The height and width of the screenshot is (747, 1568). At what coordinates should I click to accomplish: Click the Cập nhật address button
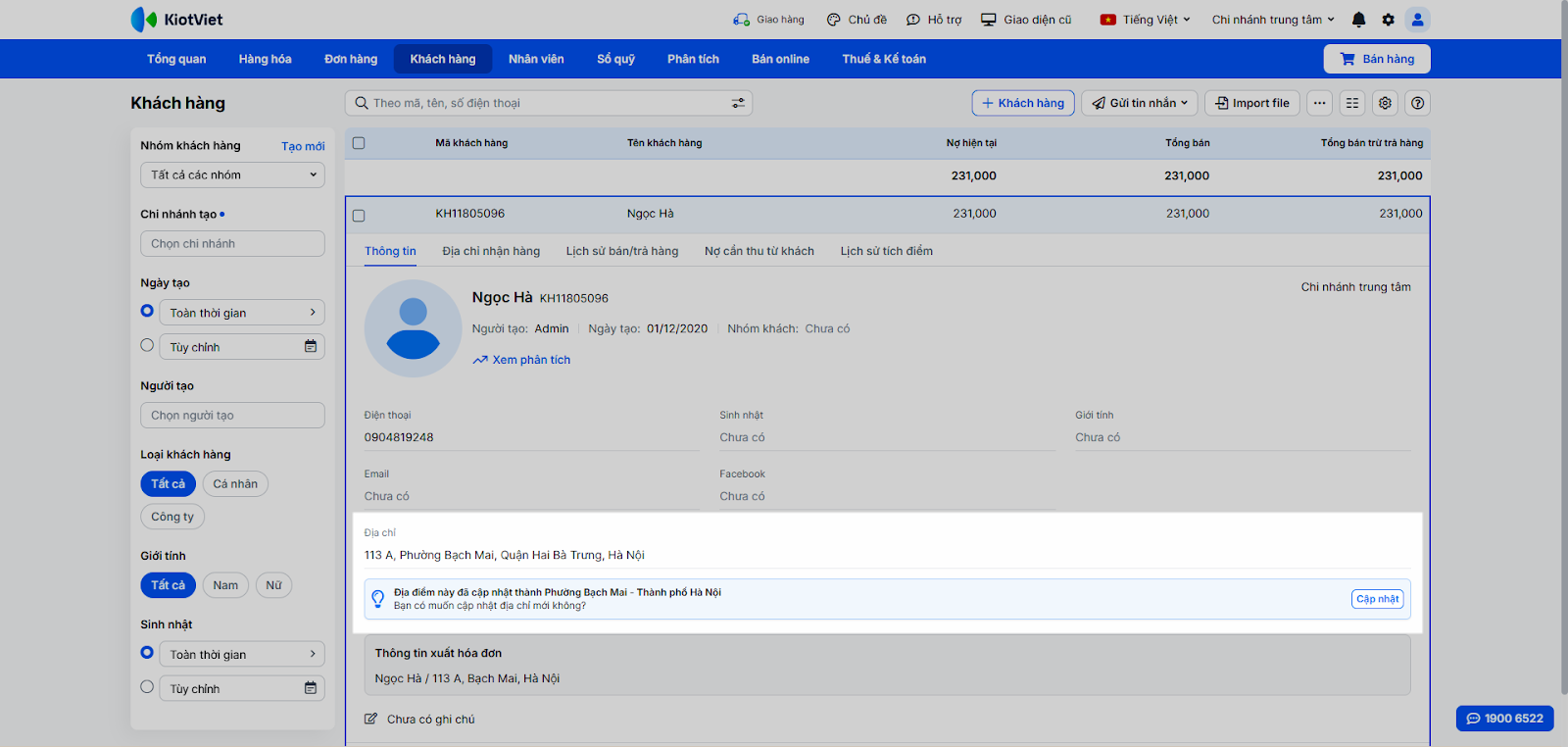(x=1377, y=599)
